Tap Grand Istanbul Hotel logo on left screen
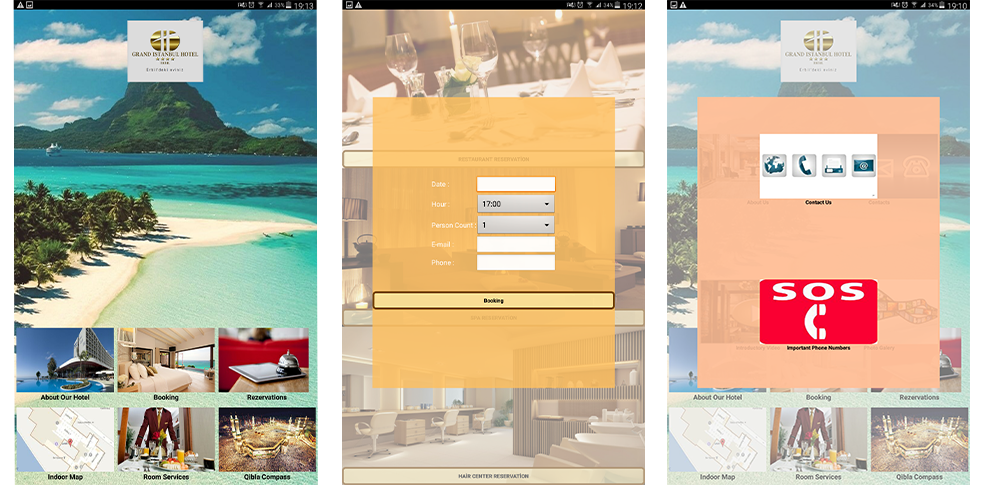987x485 pixels. (165, 51)
